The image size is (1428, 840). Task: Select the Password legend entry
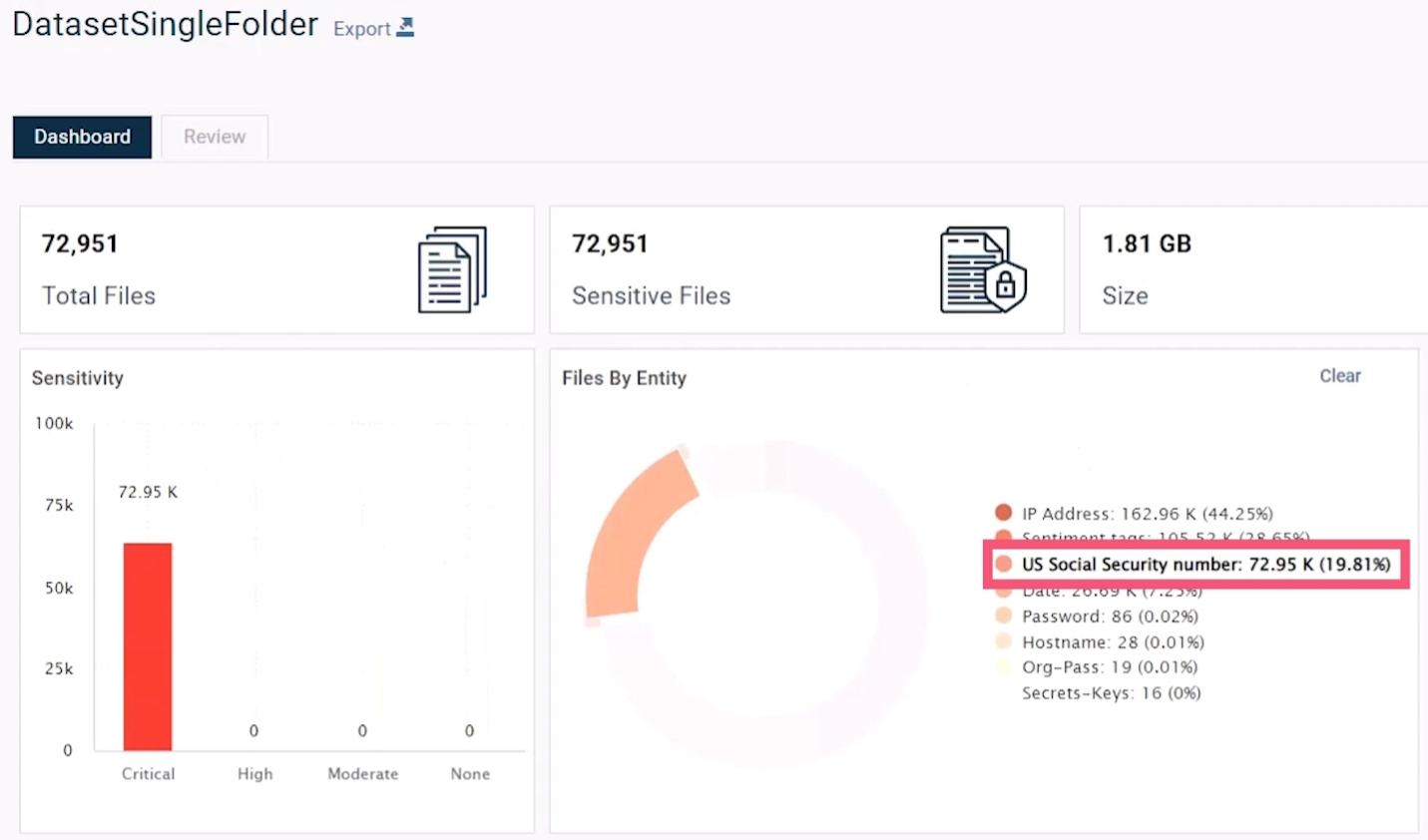pos(1109,617)
